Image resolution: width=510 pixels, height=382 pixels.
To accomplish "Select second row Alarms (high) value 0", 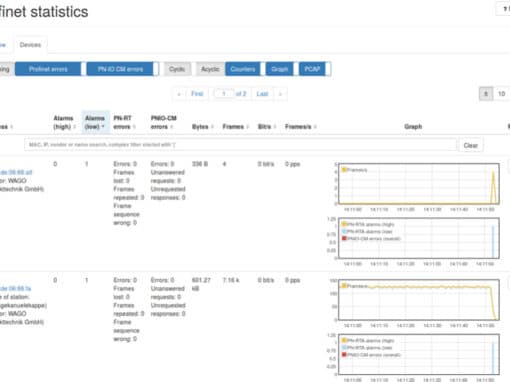I will click(55, 280).
